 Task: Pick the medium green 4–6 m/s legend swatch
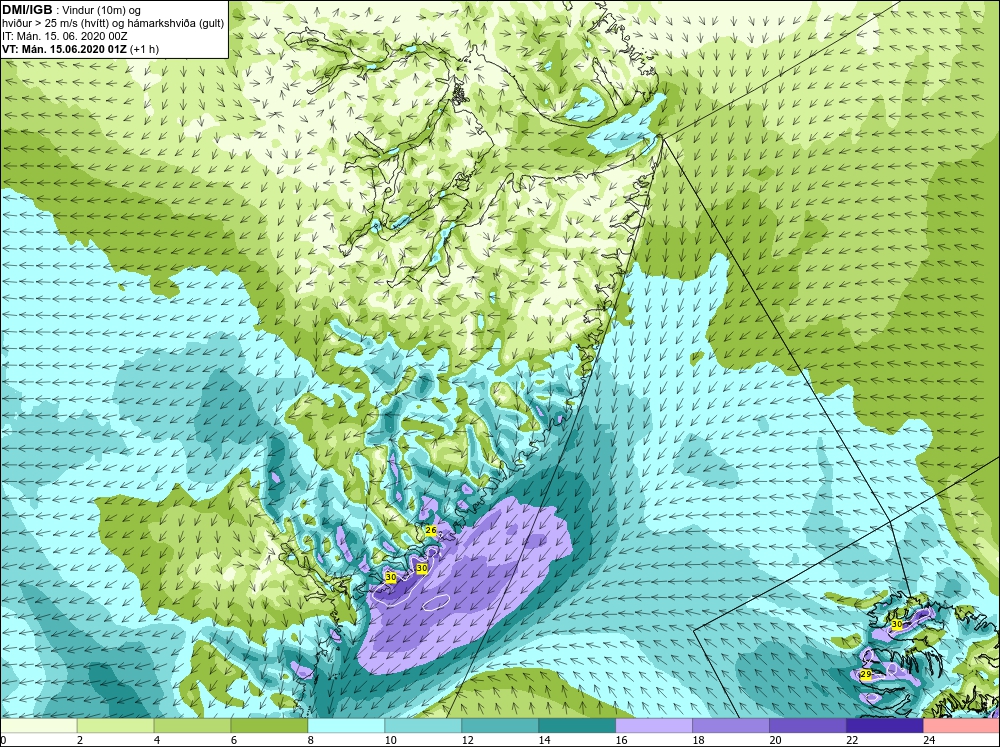click(193, 726)
